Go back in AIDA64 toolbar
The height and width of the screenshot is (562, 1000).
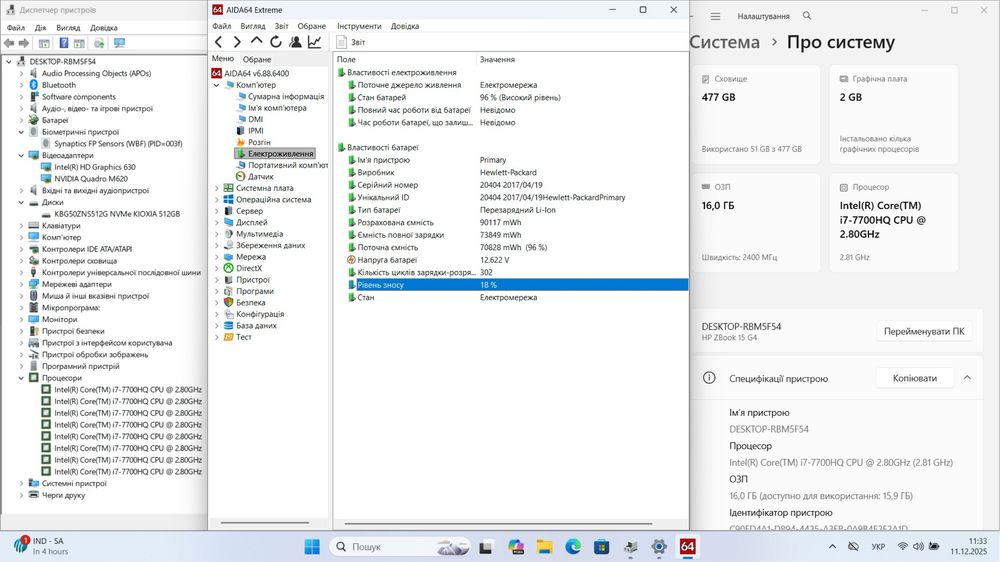point(219,42)
